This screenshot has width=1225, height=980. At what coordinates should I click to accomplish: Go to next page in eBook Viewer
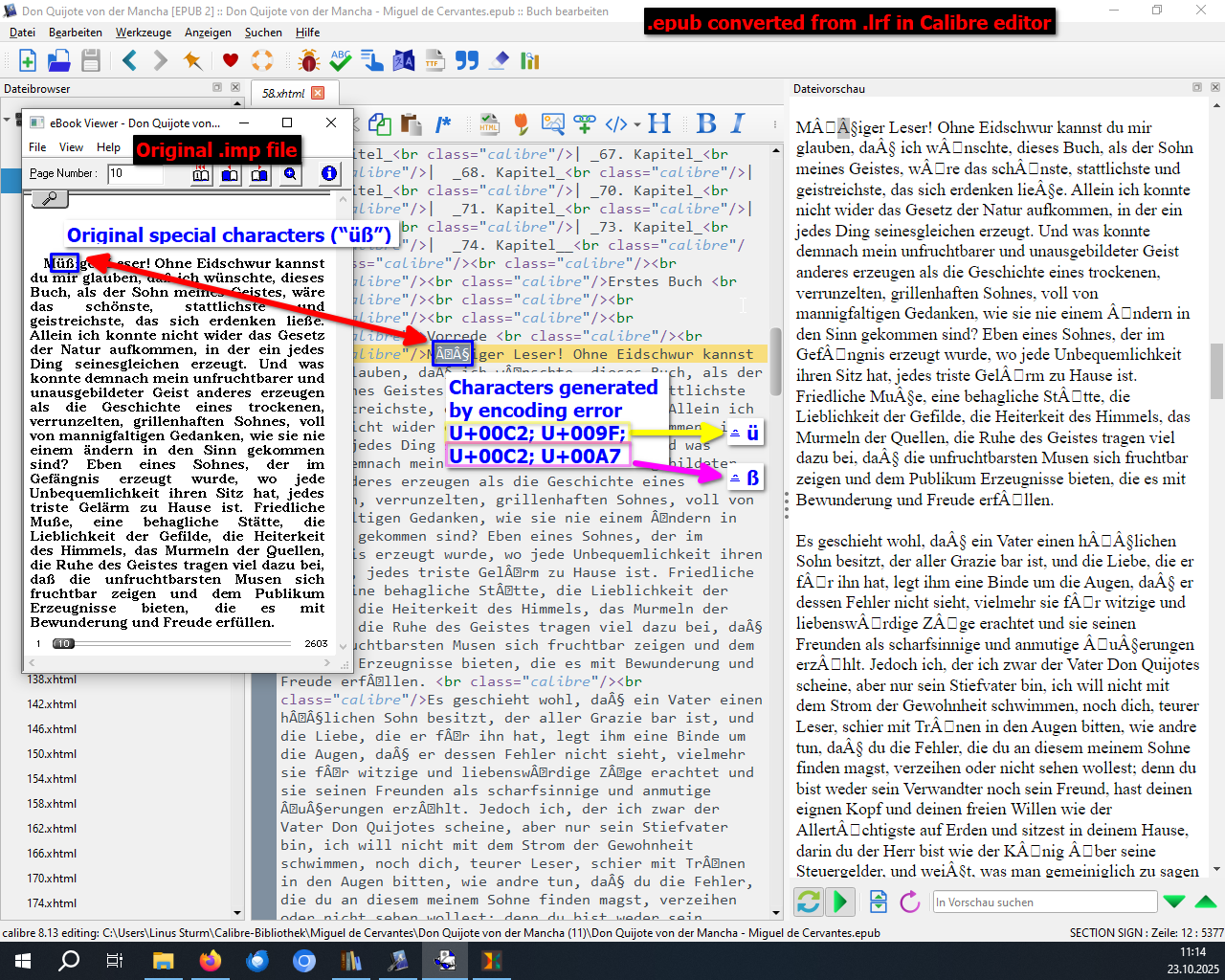(259, 173)
